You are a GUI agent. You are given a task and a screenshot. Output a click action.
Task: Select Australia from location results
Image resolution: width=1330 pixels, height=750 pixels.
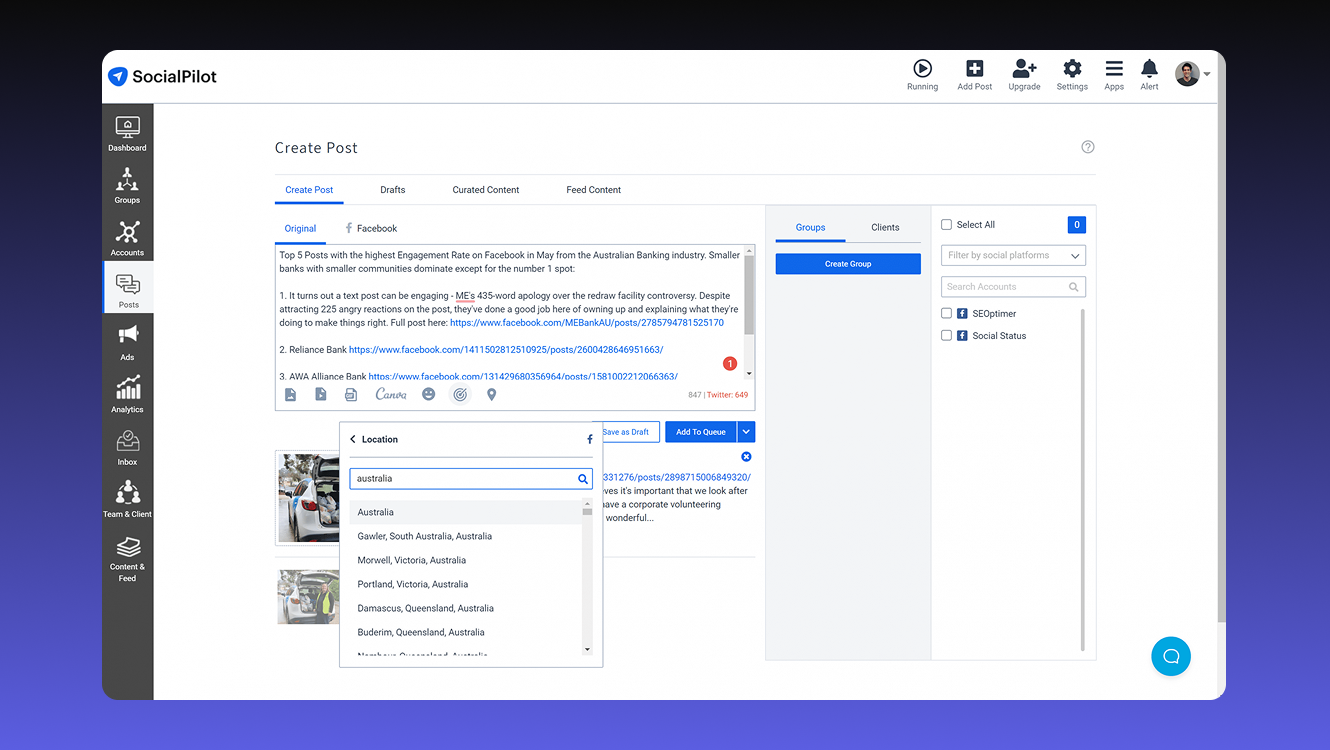coord(465,512)
